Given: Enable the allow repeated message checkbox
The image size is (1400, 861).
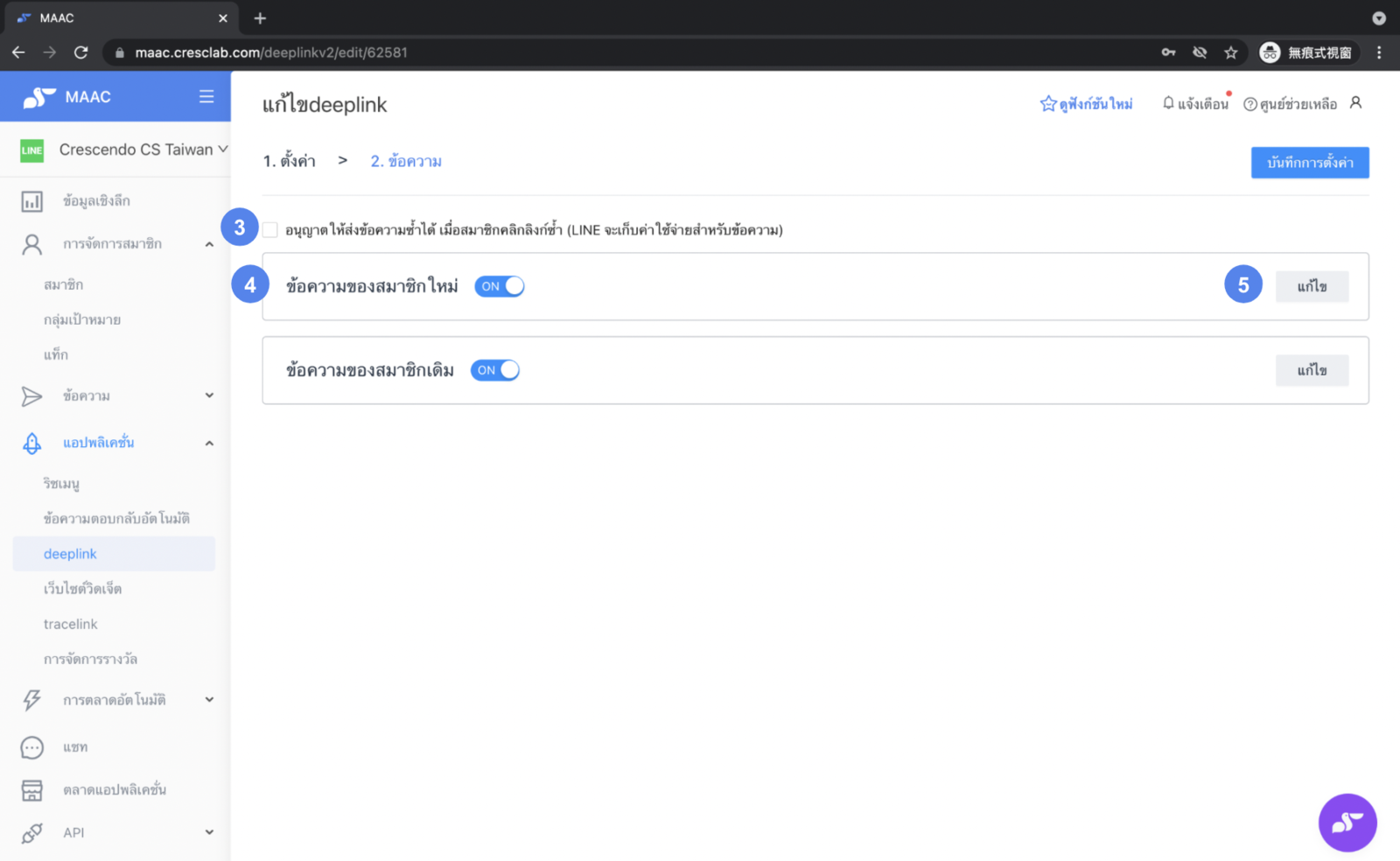Looking at the screenshot, I should pyautogui.click(x=270, y=230).
